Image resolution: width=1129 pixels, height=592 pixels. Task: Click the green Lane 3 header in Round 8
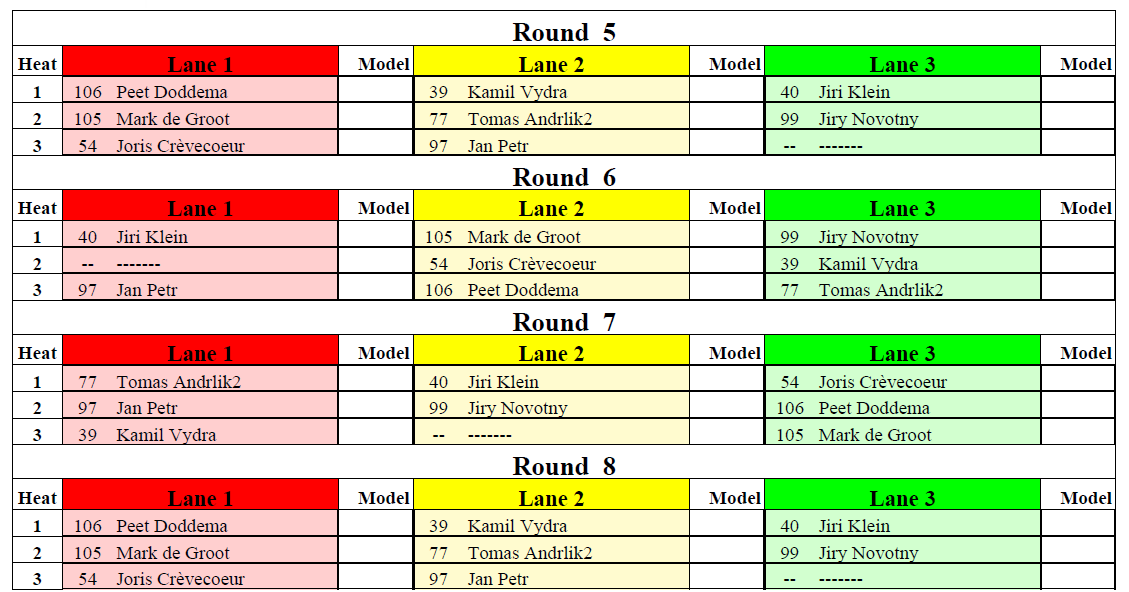pos(902,496)
